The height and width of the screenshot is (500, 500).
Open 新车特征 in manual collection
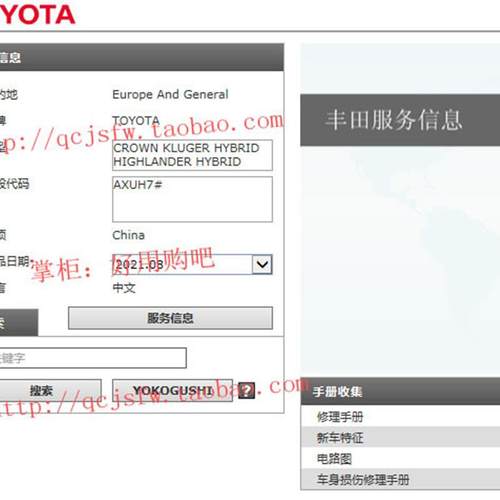tap(400, 437)
